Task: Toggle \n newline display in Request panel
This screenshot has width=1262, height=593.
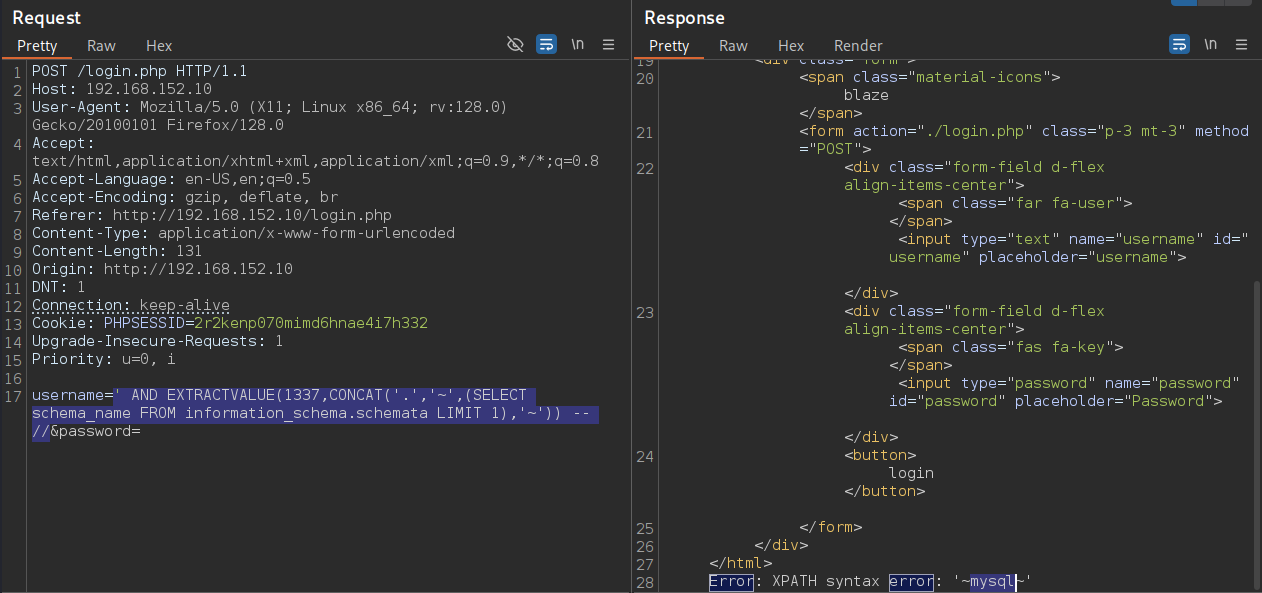Action: coord(578,45)
